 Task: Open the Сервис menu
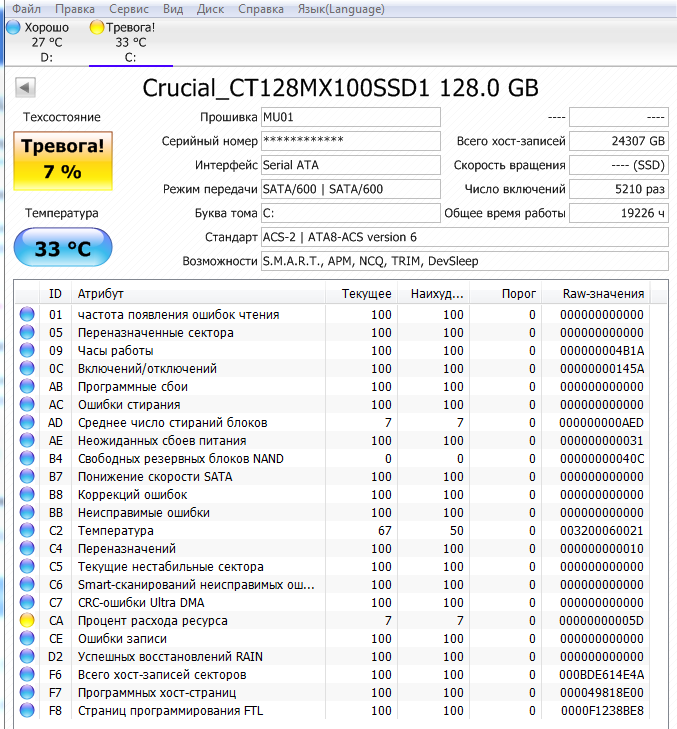128,9
